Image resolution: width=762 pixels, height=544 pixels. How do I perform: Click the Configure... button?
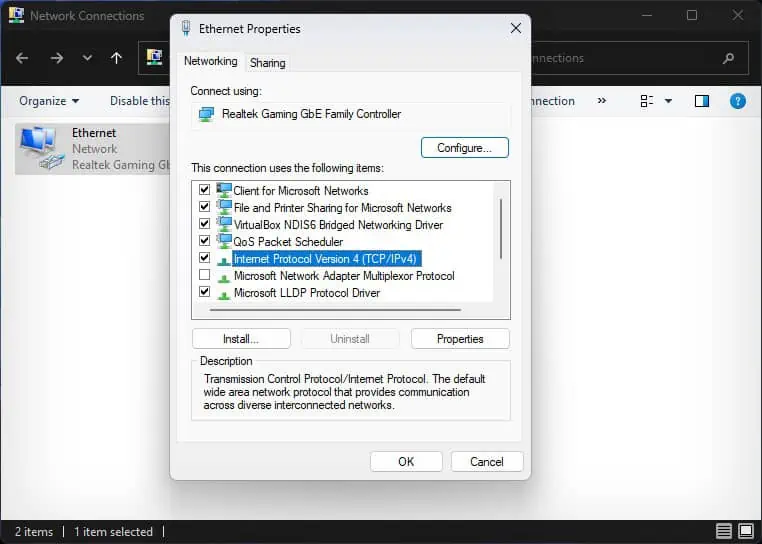465,148
